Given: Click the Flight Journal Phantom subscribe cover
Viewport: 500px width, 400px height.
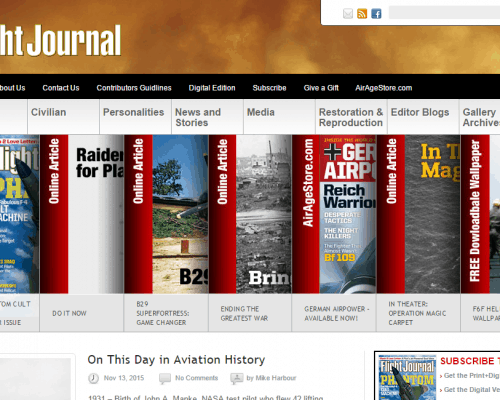Looking at the screenshot, I should coord(407,377).
